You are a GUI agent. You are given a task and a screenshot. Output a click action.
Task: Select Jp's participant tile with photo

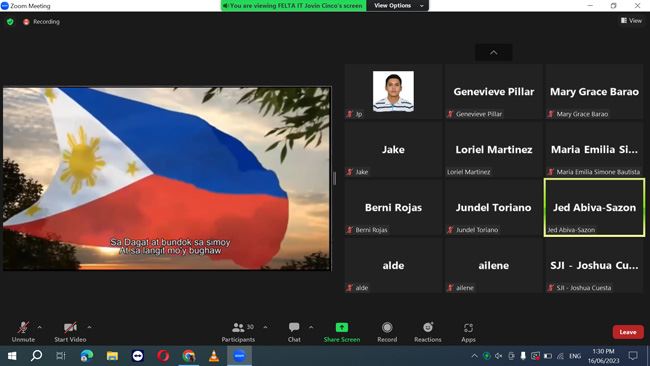pos(393,92)
